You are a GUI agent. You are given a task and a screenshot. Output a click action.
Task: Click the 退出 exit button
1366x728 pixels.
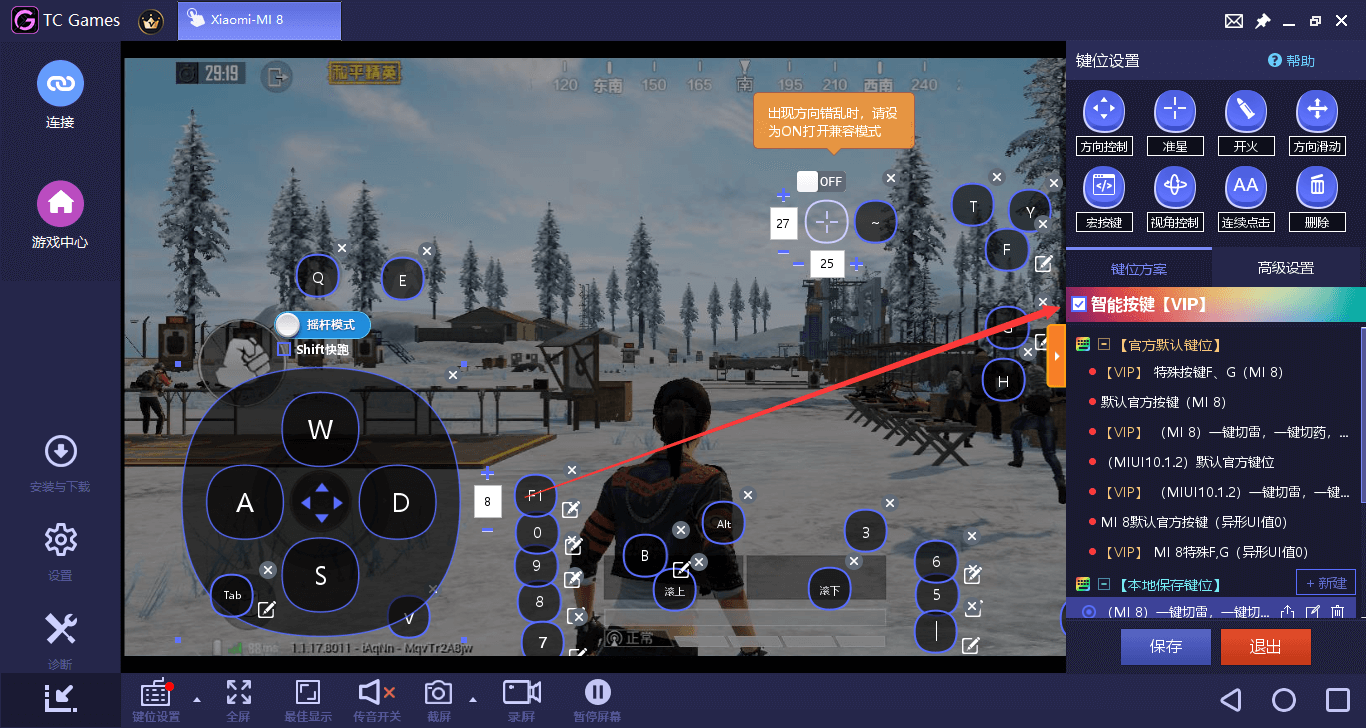click(x=1265, y=647)
